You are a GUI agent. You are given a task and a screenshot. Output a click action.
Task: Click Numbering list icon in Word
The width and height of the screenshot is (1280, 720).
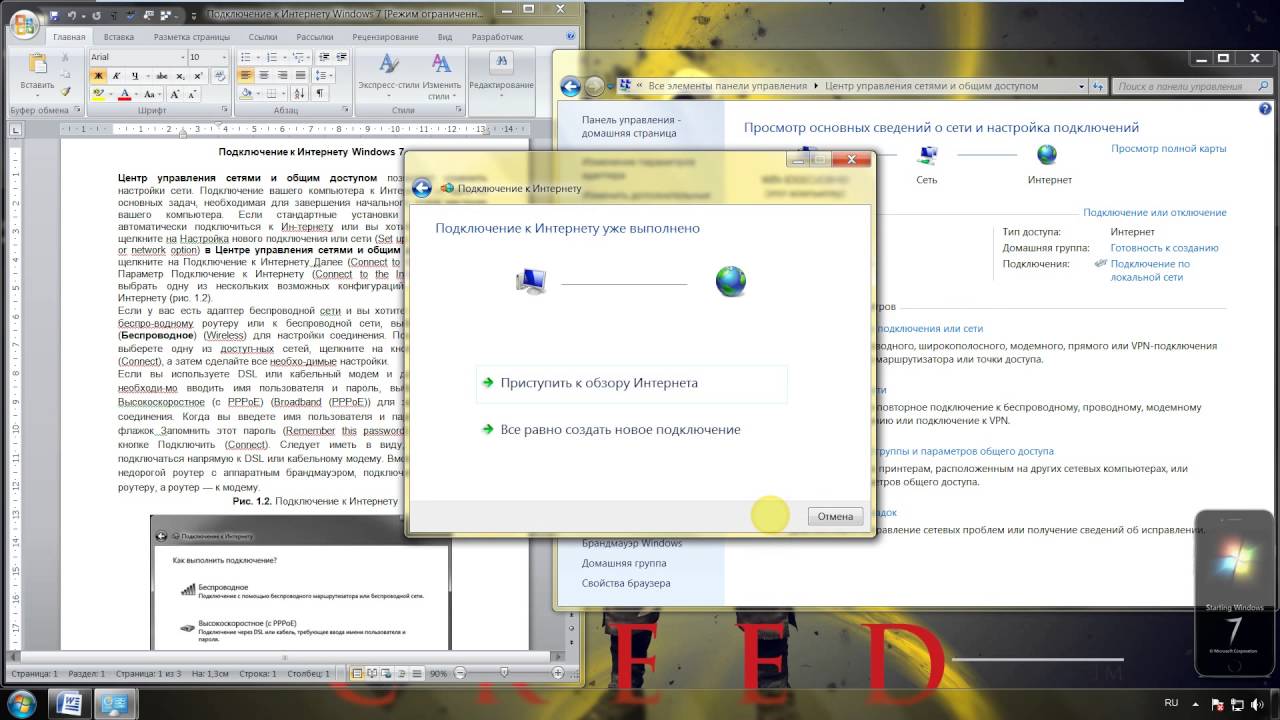point(272,57)
